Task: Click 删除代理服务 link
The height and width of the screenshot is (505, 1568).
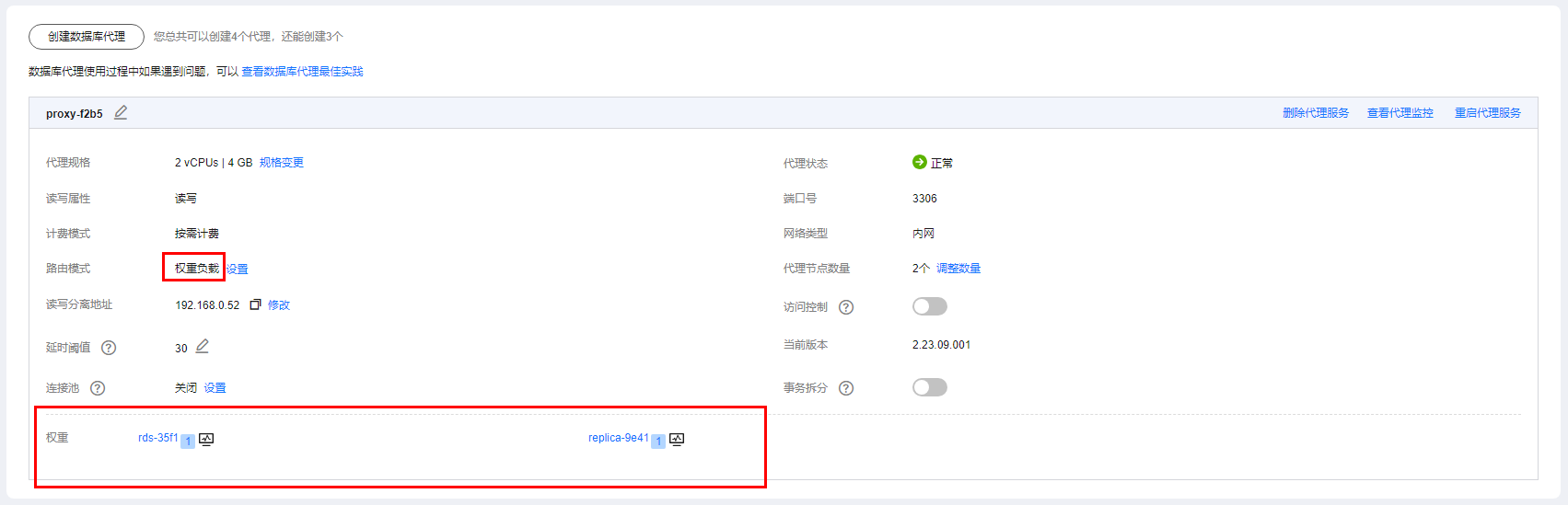Action: pyautogui.click(x=1316, y=113)
